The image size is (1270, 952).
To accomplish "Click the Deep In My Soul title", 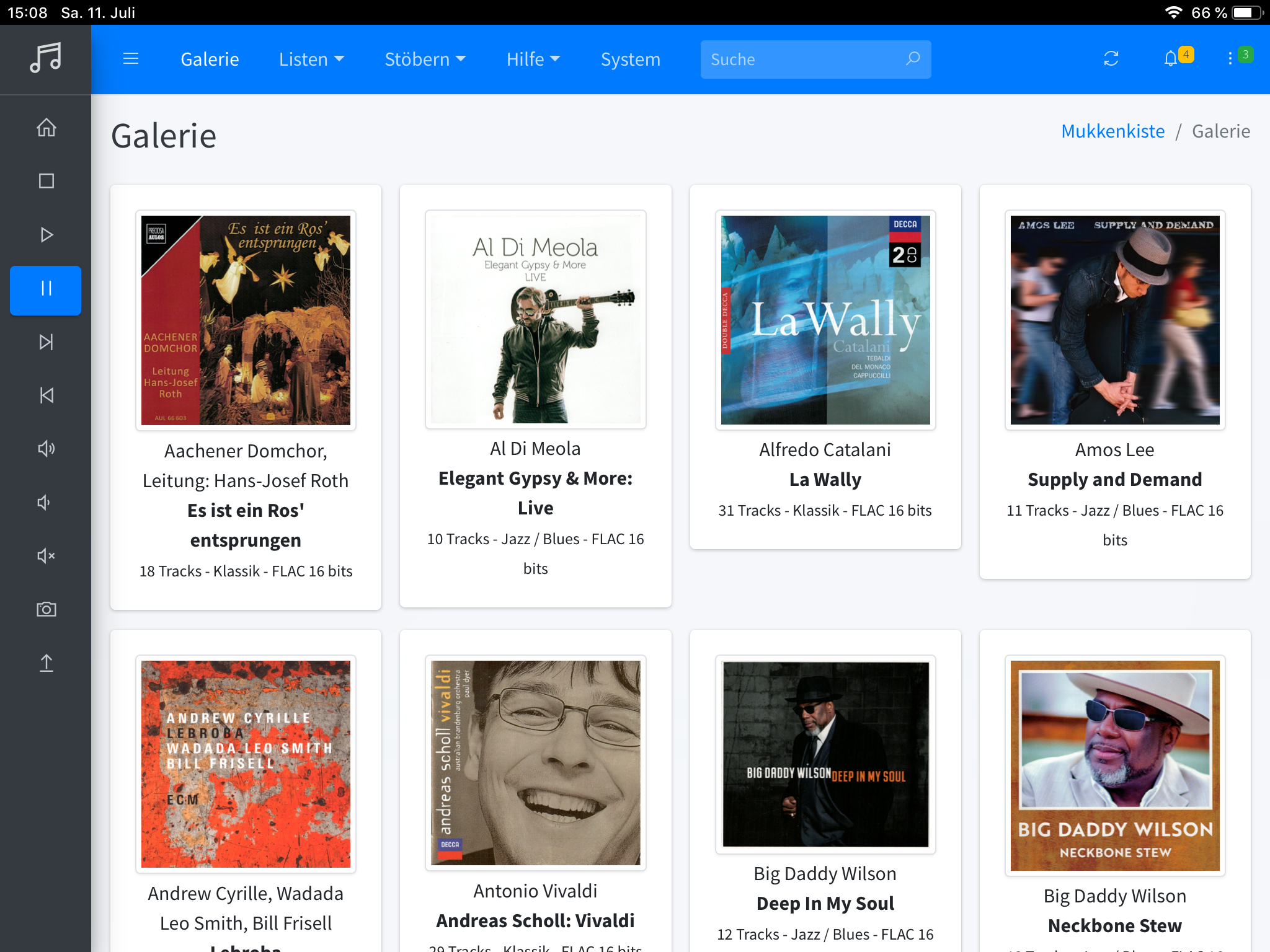I will tap(825, 904).
